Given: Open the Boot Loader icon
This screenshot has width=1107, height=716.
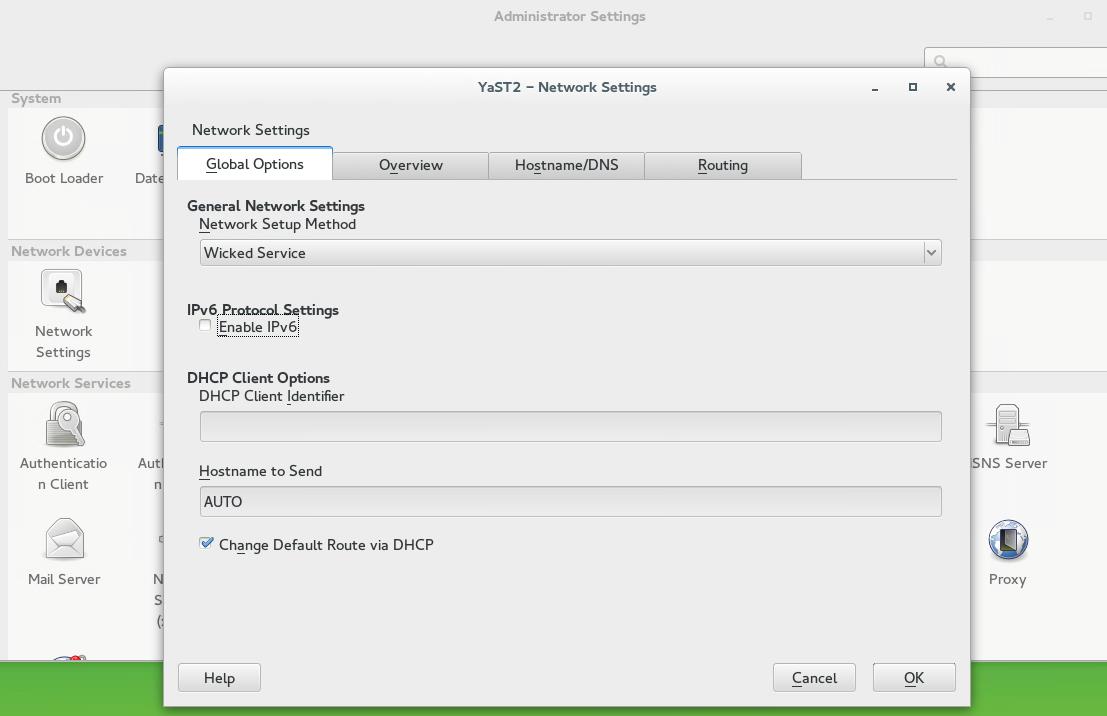Looking at the screenshot, I should click(63, 140).
